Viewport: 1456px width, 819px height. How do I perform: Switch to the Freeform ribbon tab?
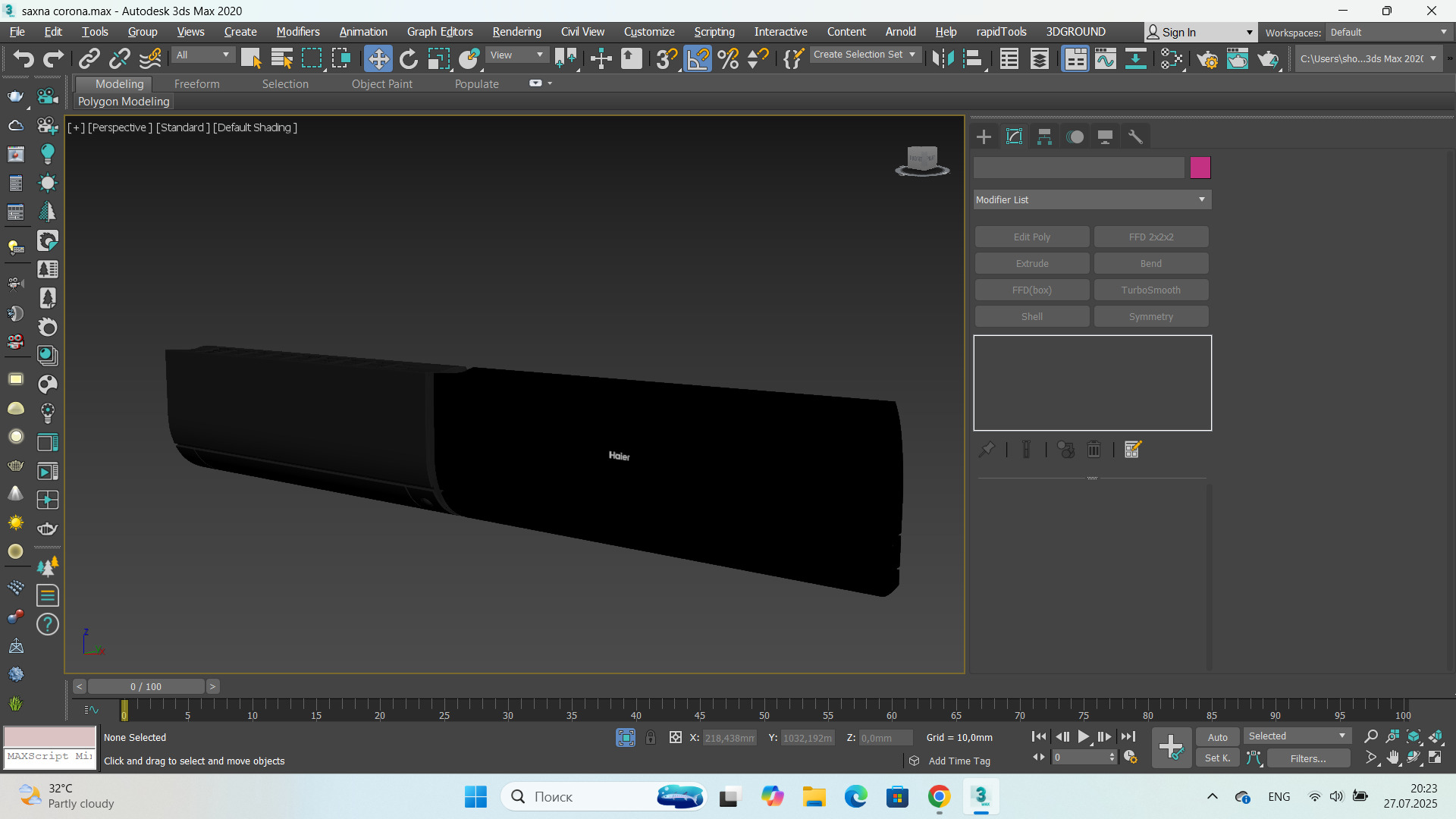196,84
